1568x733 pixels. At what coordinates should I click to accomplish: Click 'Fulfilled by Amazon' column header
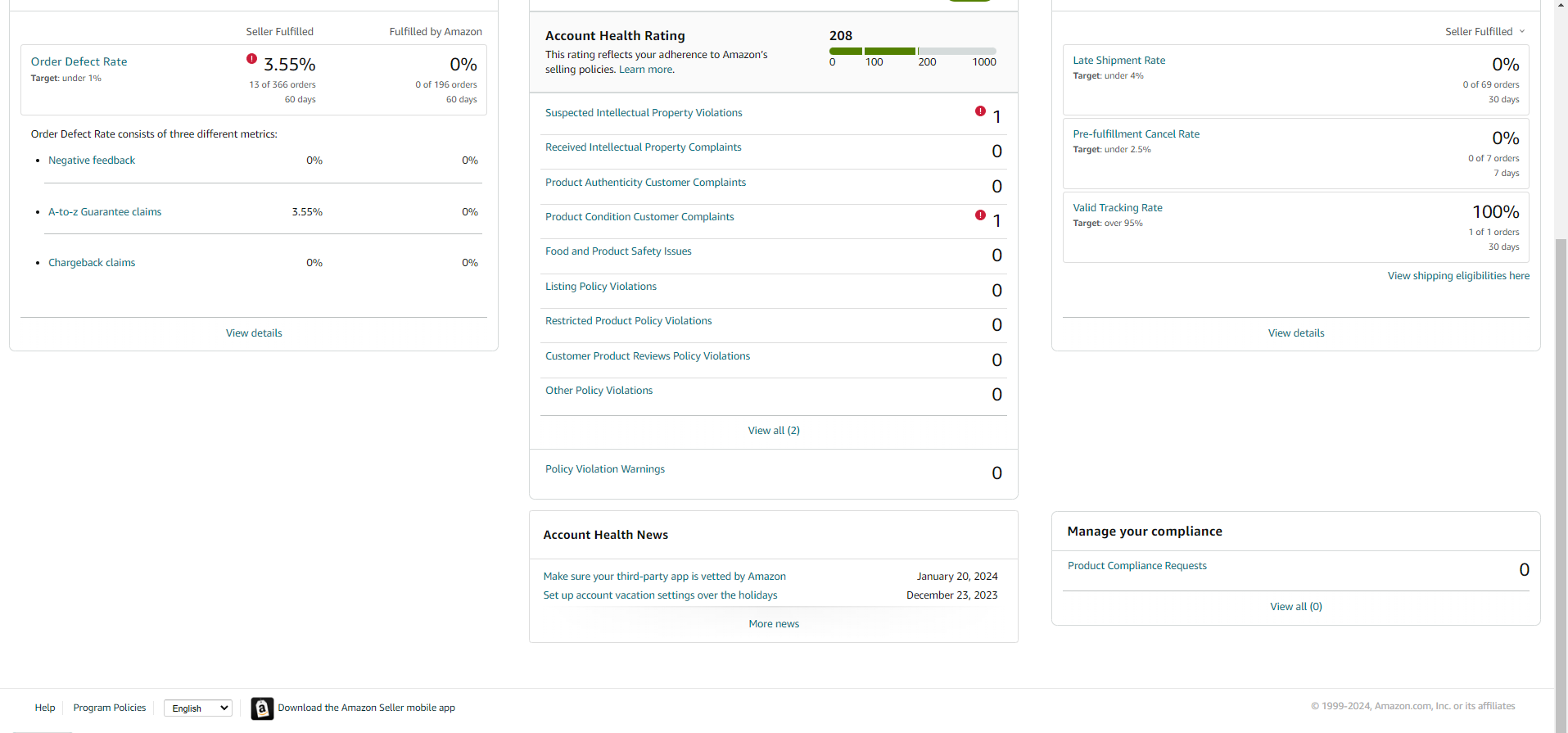pos(436,32)
